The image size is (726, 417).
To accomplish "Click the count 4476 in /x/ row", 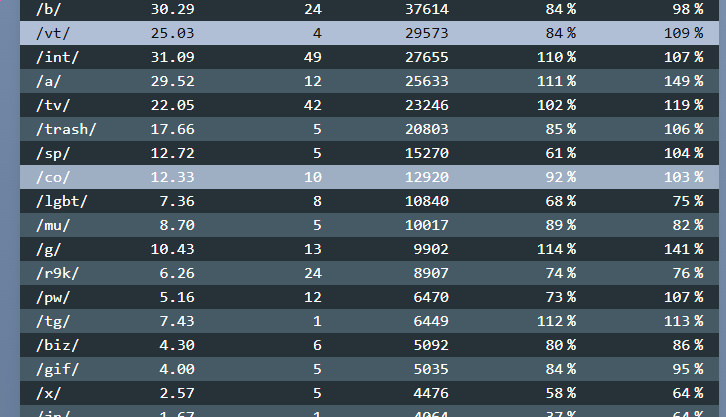I will 431,393.
